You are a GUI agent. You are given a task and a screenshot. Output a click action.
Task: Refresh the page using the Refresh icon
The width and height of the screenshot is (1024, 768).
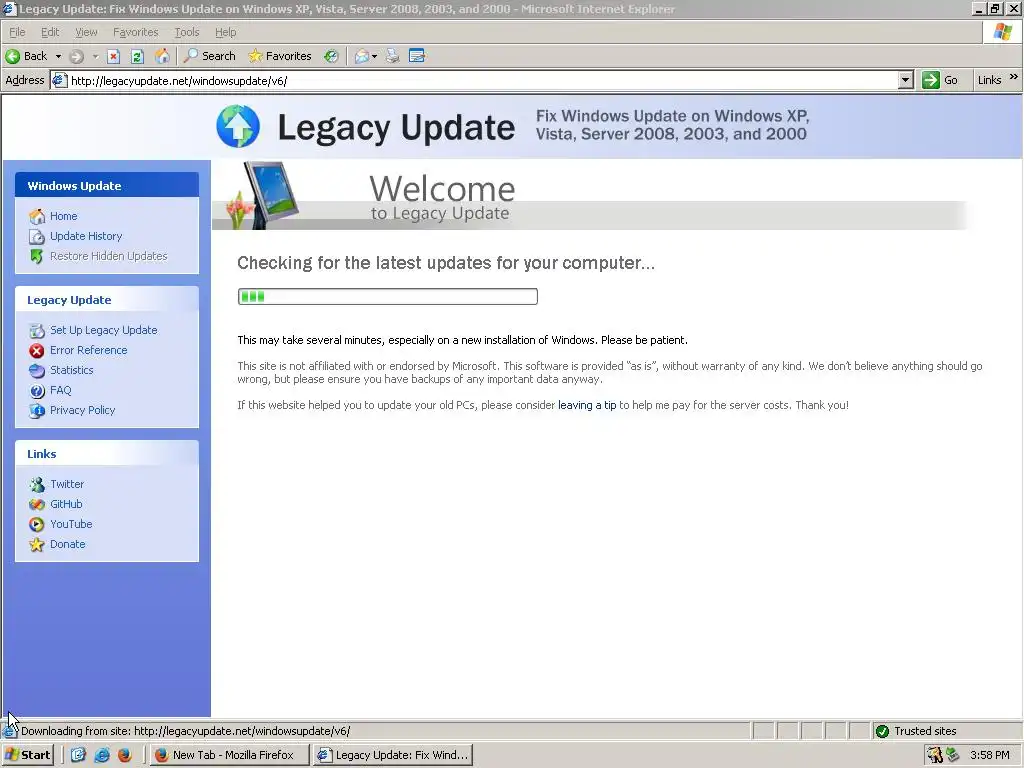(137, 56)
